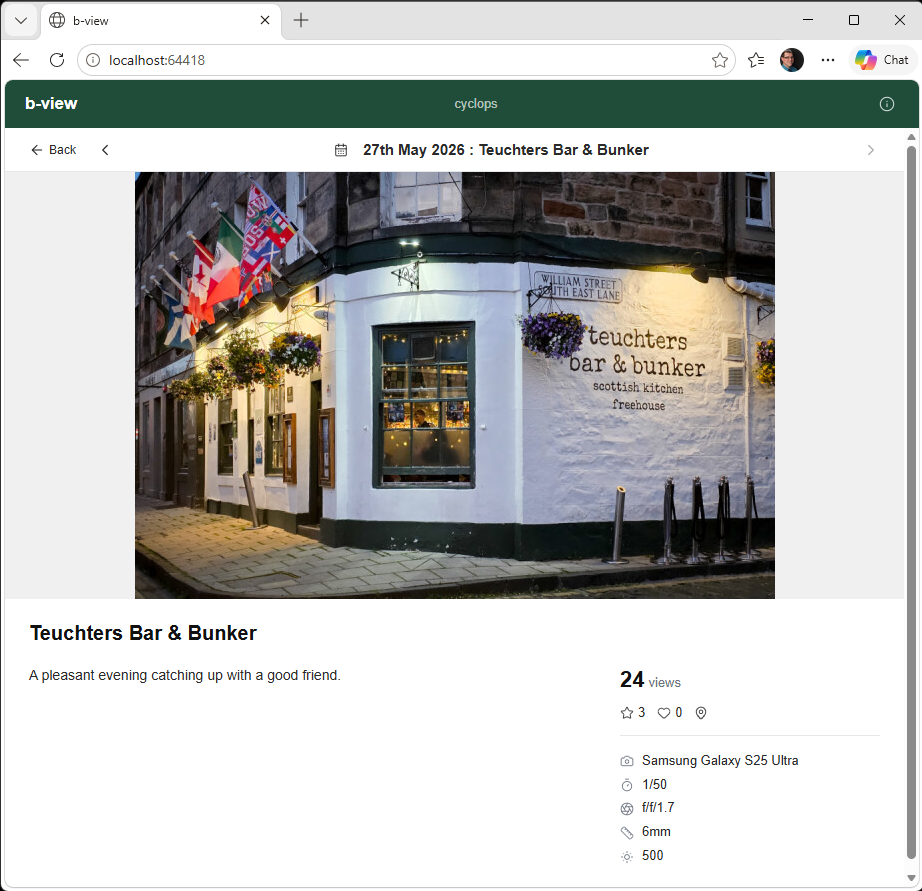Close the b-view browser tab

pyautogui.click(x=265, y=21)
